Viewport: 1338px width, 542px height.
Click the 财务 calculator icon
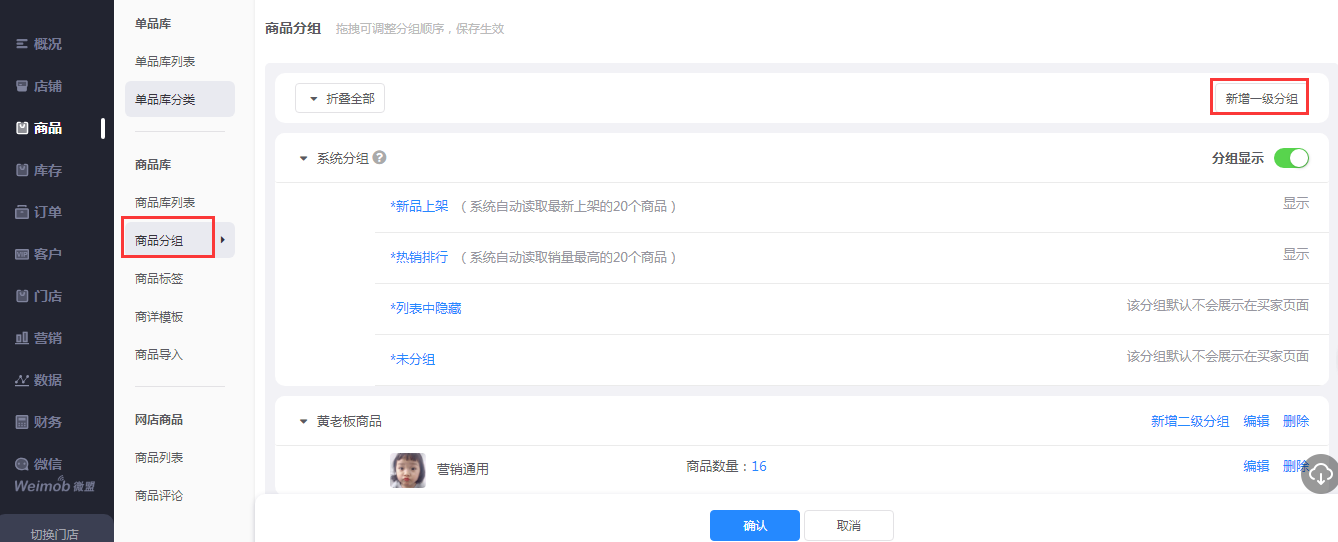point(22,422)
